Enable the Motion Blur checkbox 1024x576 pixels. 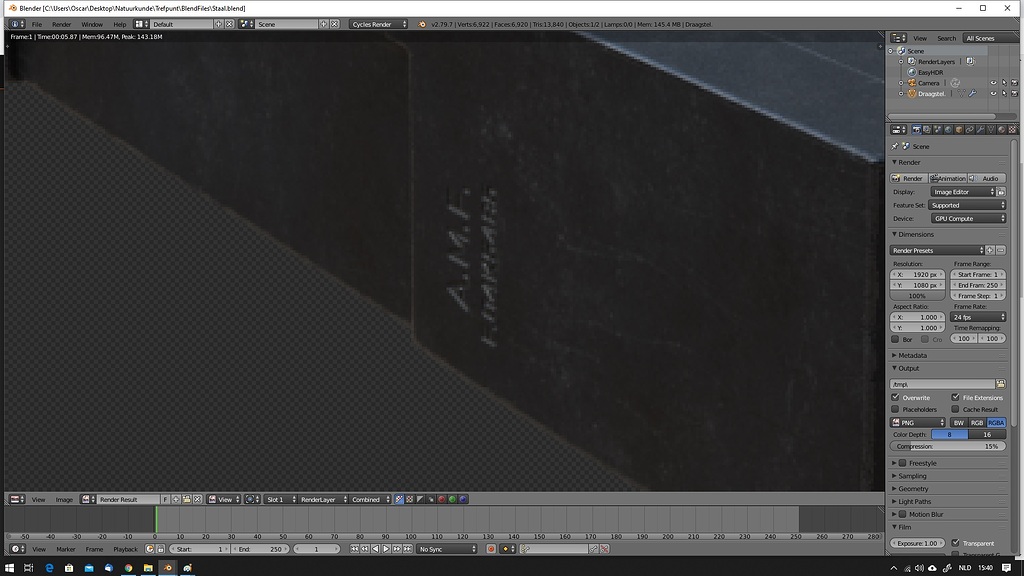(x=903, y=514)
